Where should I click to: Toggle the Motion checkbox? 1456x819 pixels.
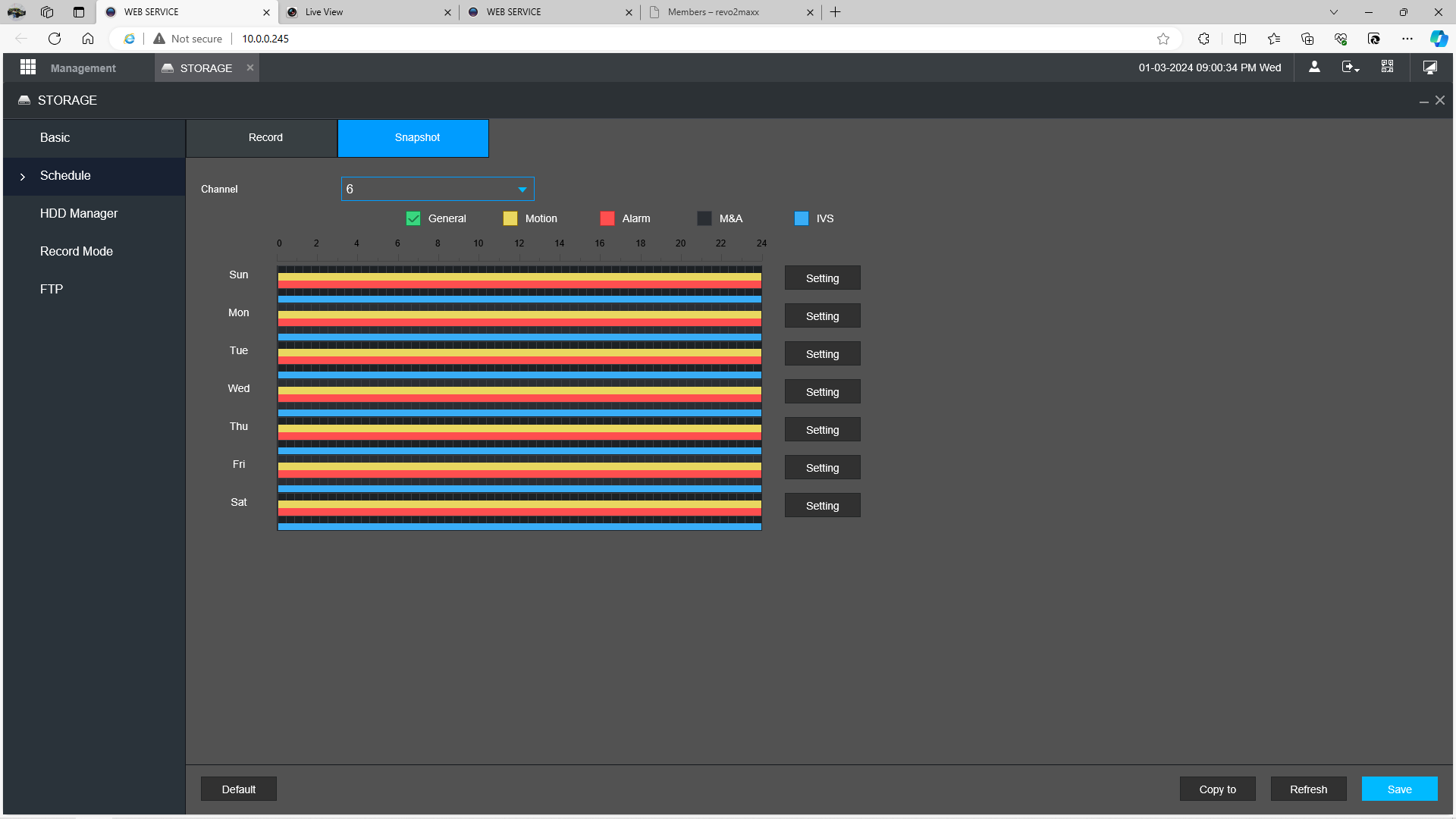tap(510, 218)
